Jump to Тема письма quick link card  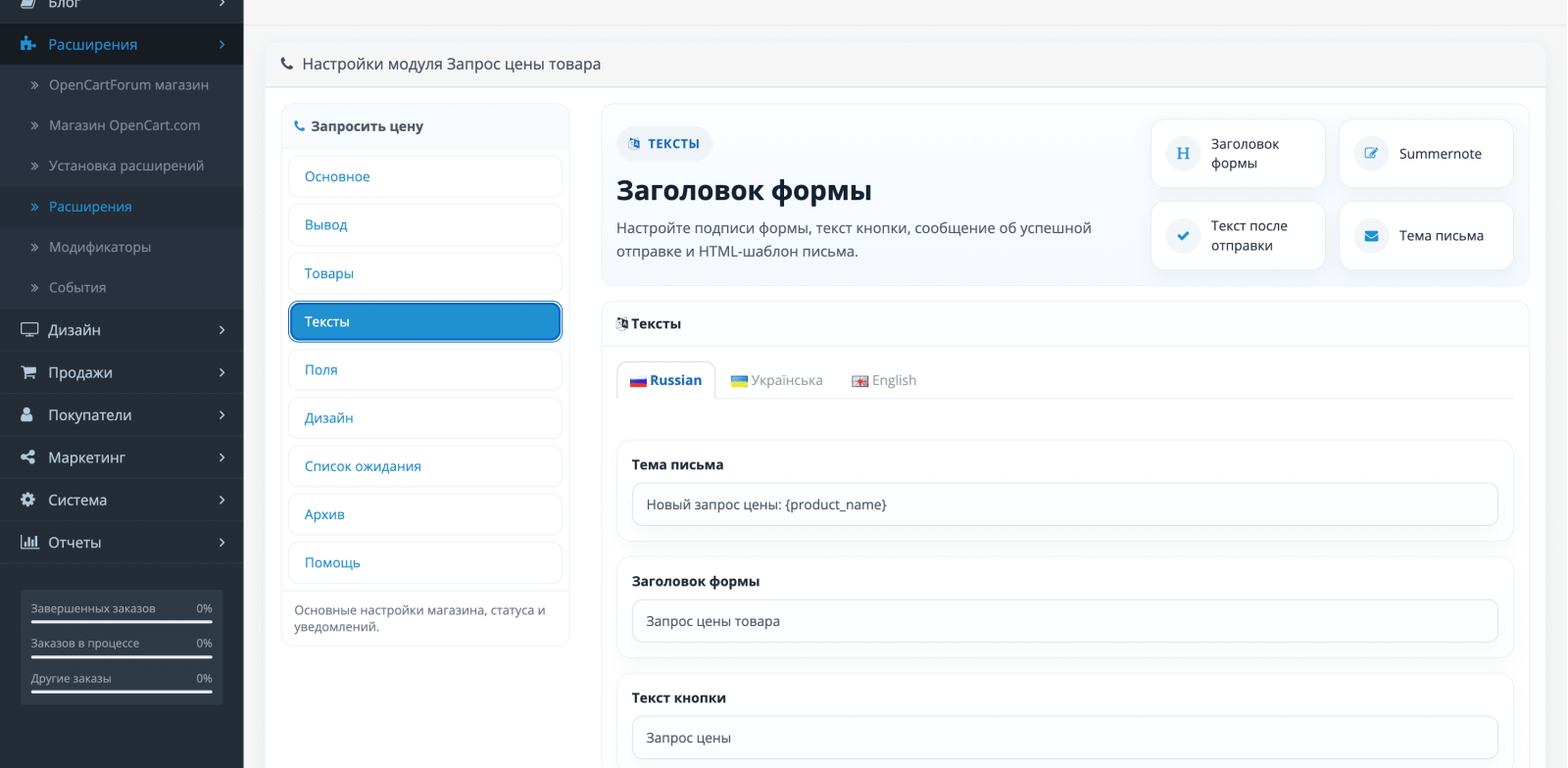[x=1426, y=236]
